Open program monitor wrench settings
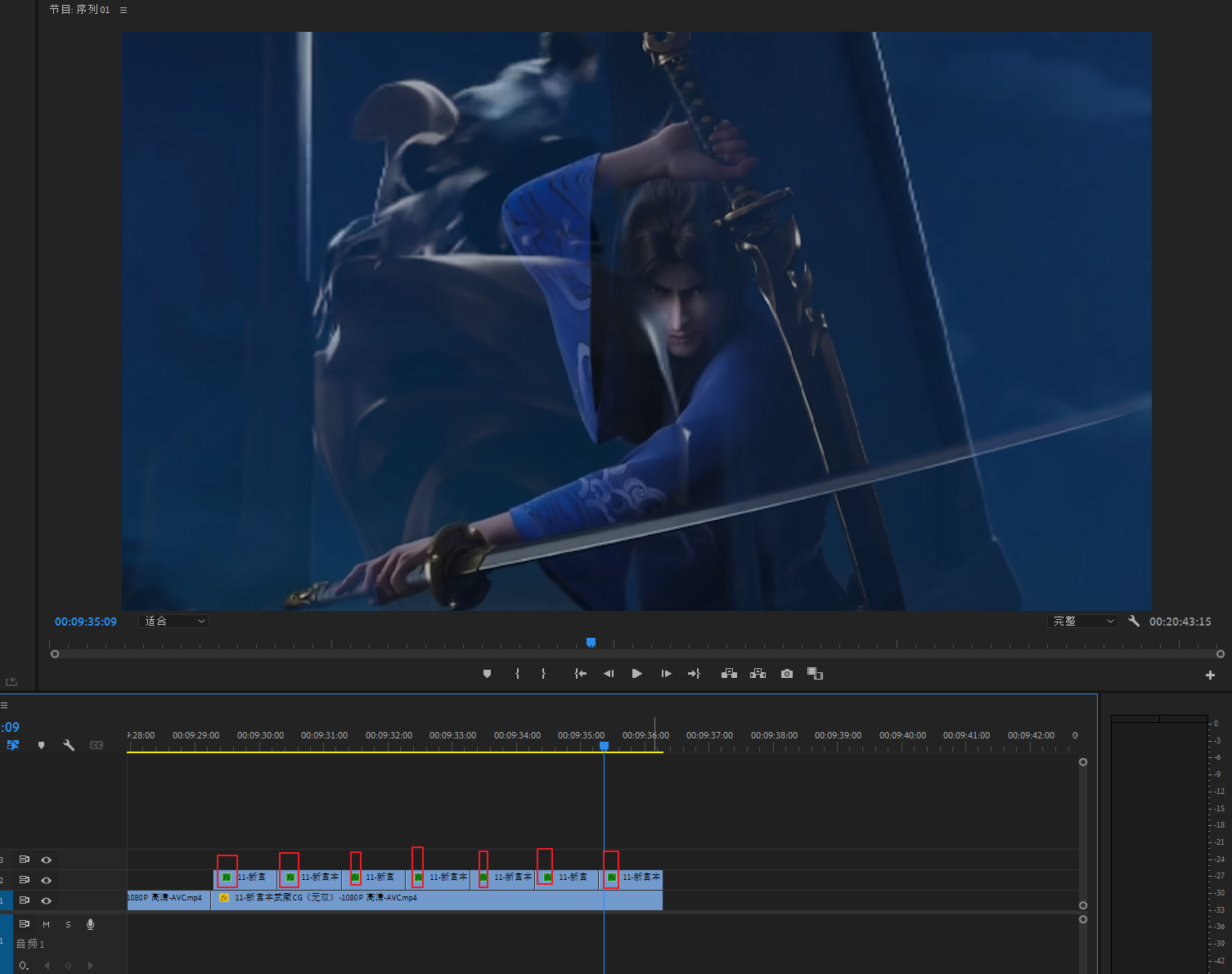Image resolution: width=1232 pixels, height=974 pixels. tap(1134, 622)
